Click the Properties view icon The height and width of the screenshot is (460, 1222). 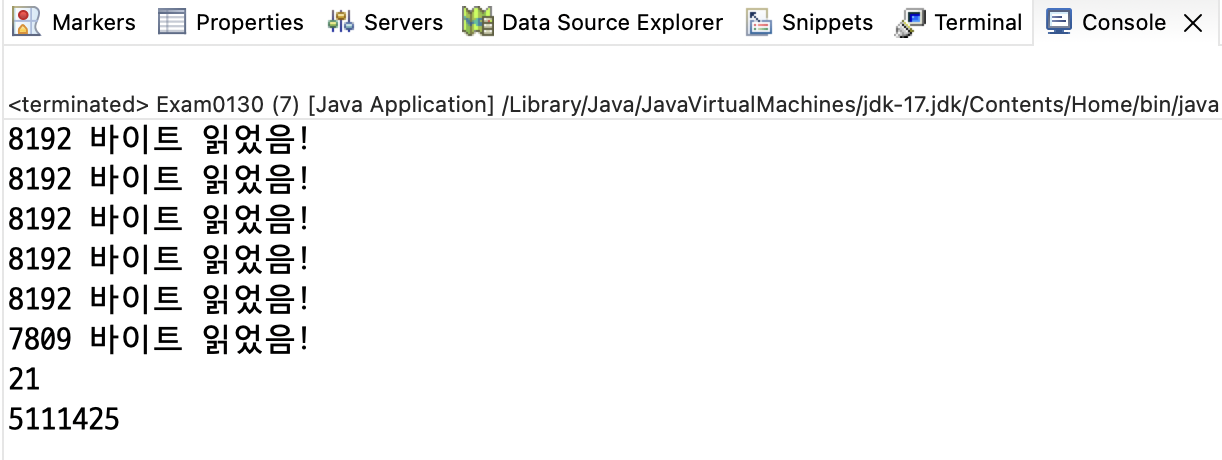173,21
